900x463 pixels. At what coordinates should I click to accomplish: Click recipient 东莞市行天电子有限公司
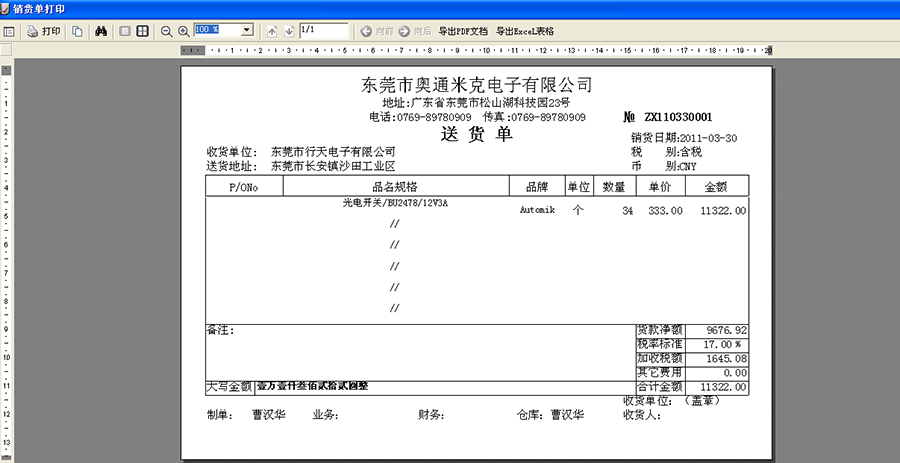click(x=333, y=152)
